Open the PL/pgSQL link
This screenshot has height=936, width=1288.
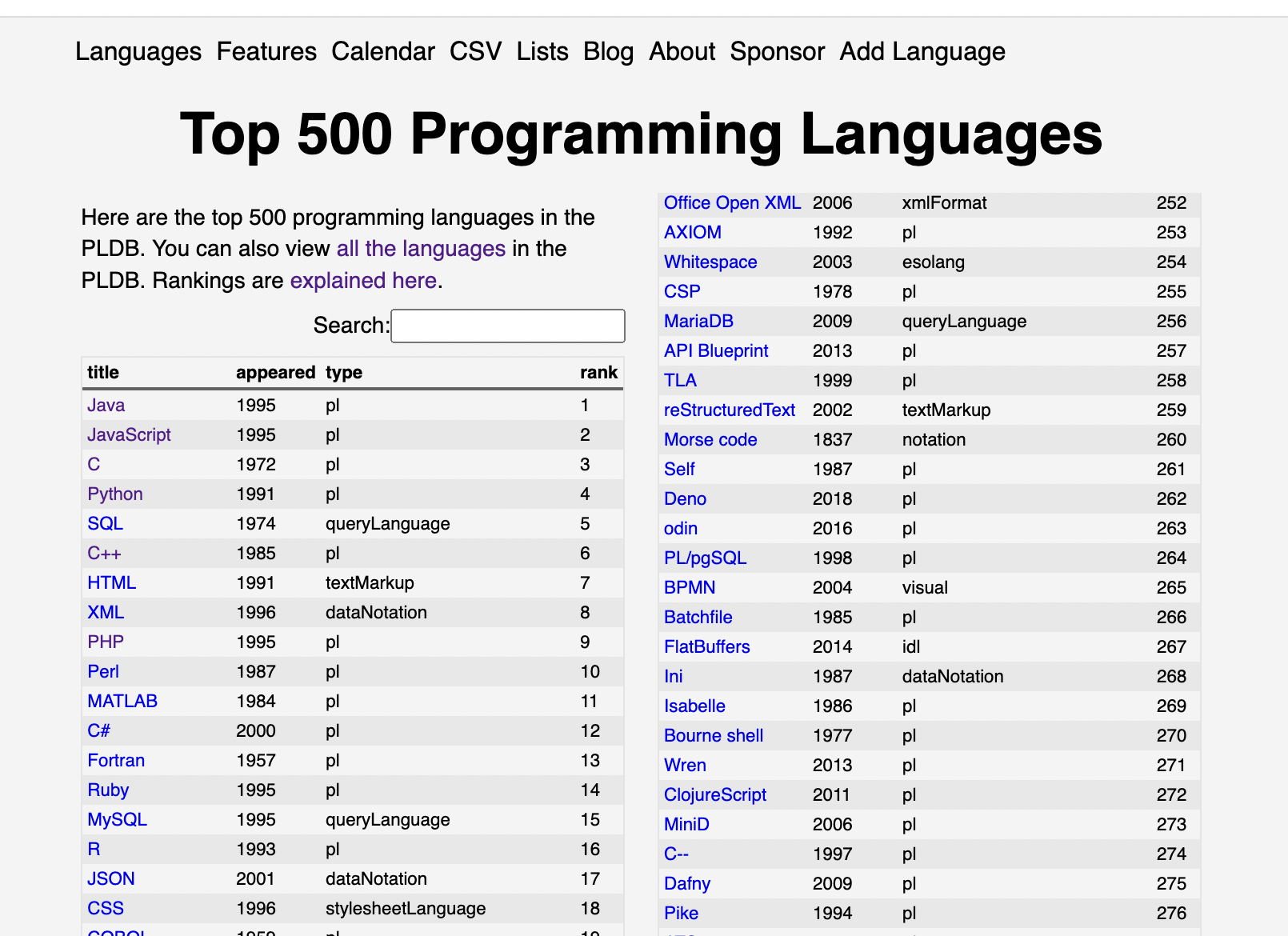point(705,558)
